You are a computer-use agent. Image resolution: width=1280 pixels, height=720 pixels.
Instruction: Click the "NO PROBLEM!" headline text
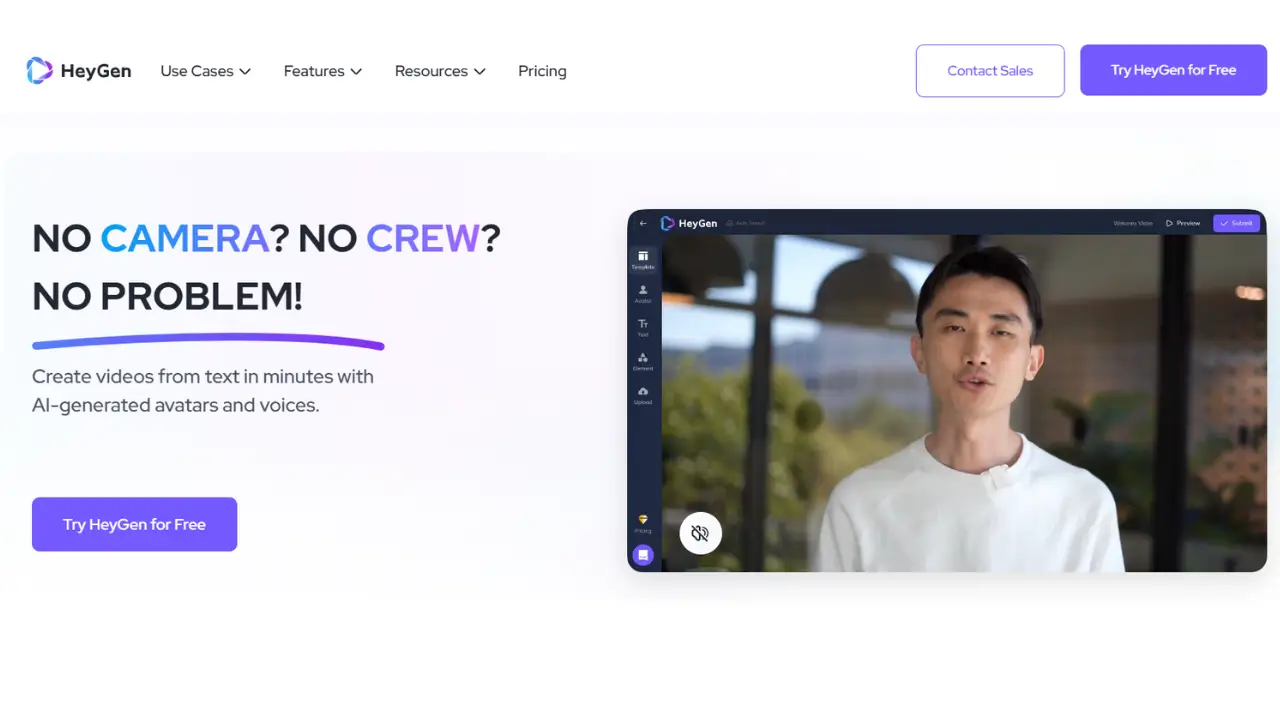pos(167,296)
